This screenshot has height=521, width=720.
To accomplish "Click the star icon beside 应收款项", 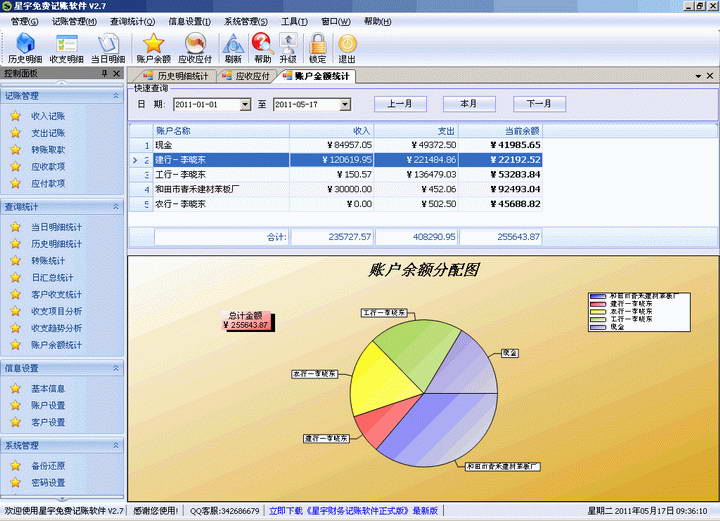I will pyautogui.click(x=16, y=167).
